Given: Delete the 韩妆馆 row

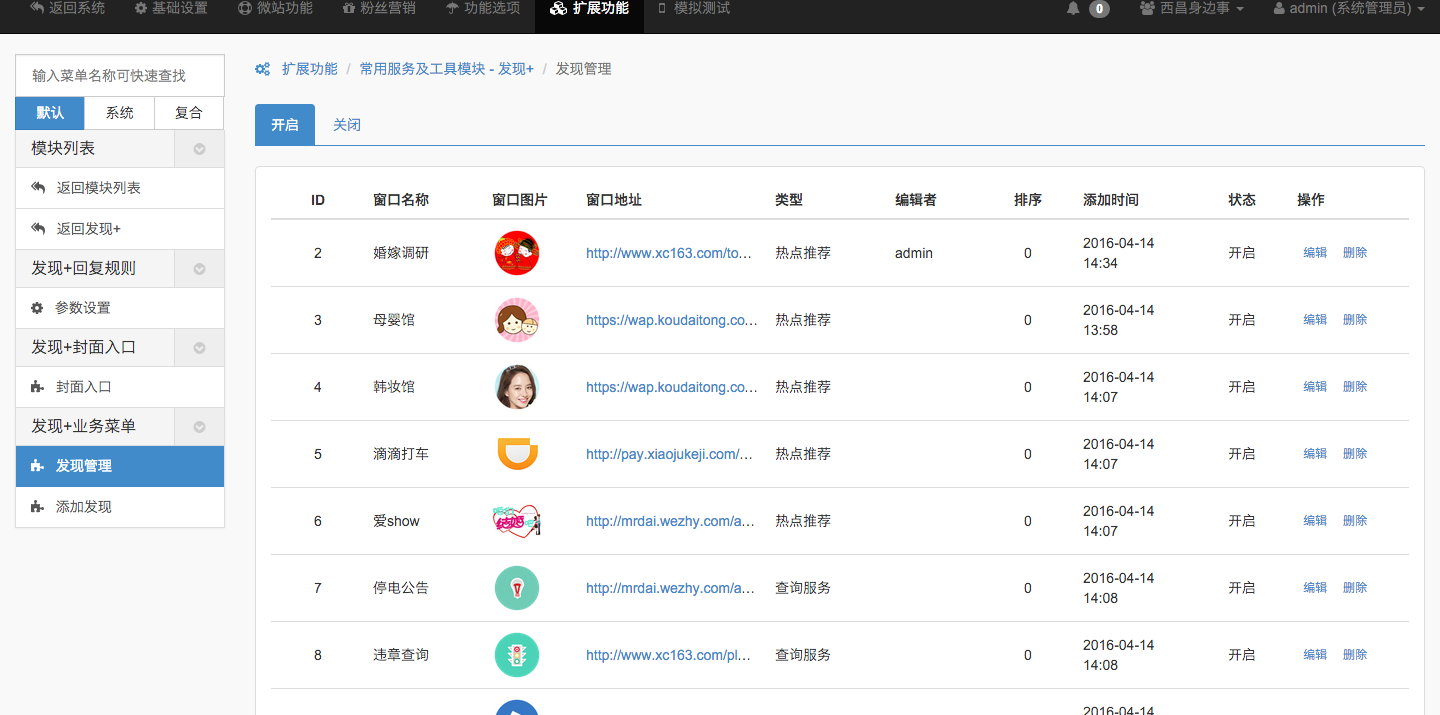Looking at the screenshot, I should (x=1355, y=387).
